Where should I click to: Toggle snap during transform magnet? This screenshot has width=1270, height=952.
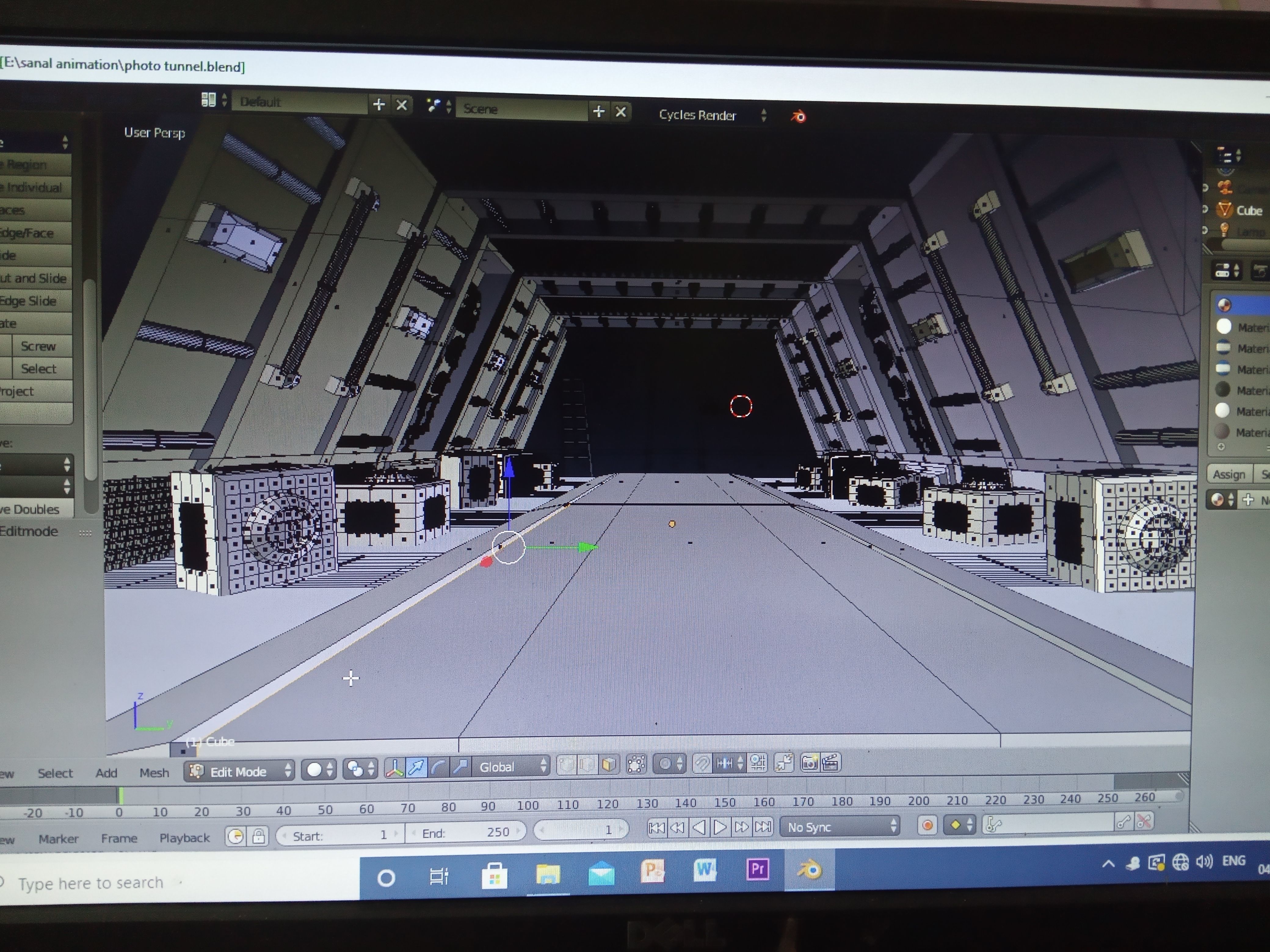pos(702,763)
